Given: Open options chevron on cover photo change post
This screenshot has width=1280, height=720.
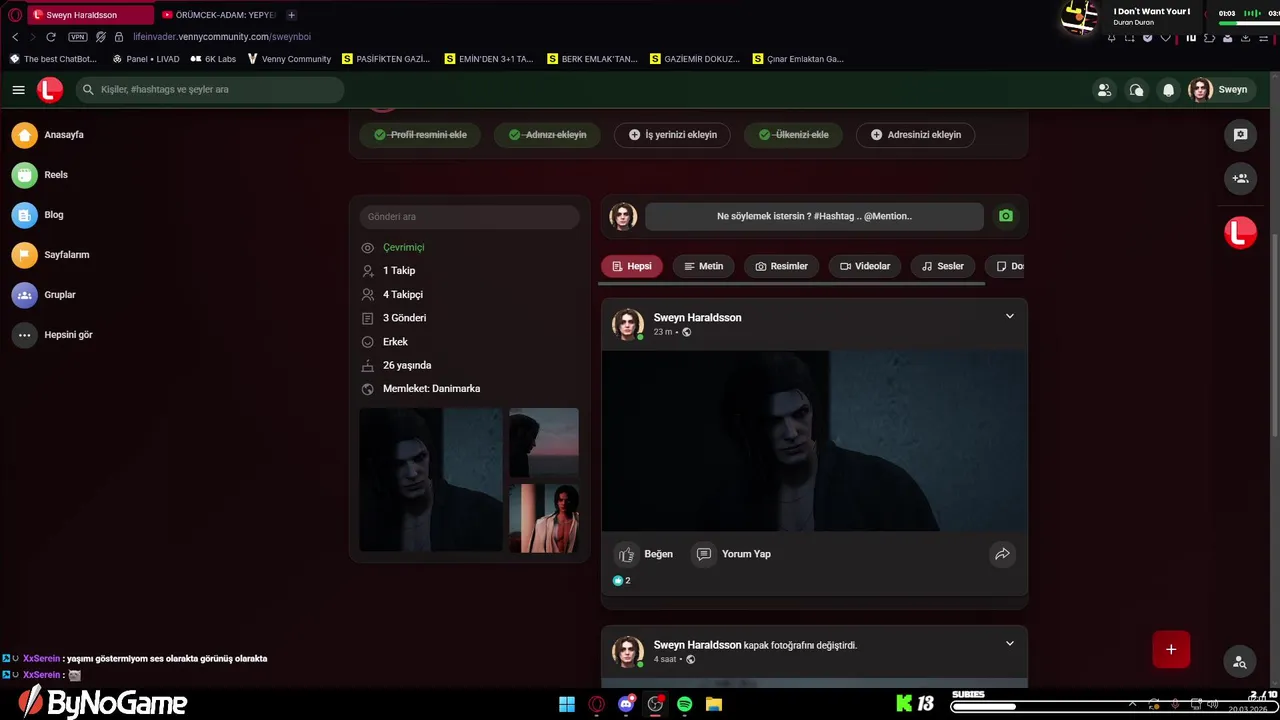Looking at the screenshot, I should tap(1009, 644).
